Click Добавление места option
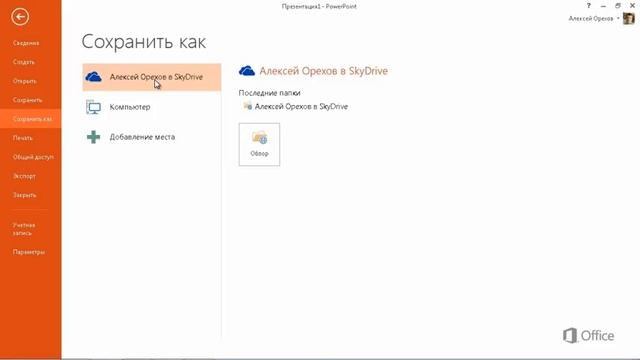This screenshot has height=360, width=640. click(152, 137)
